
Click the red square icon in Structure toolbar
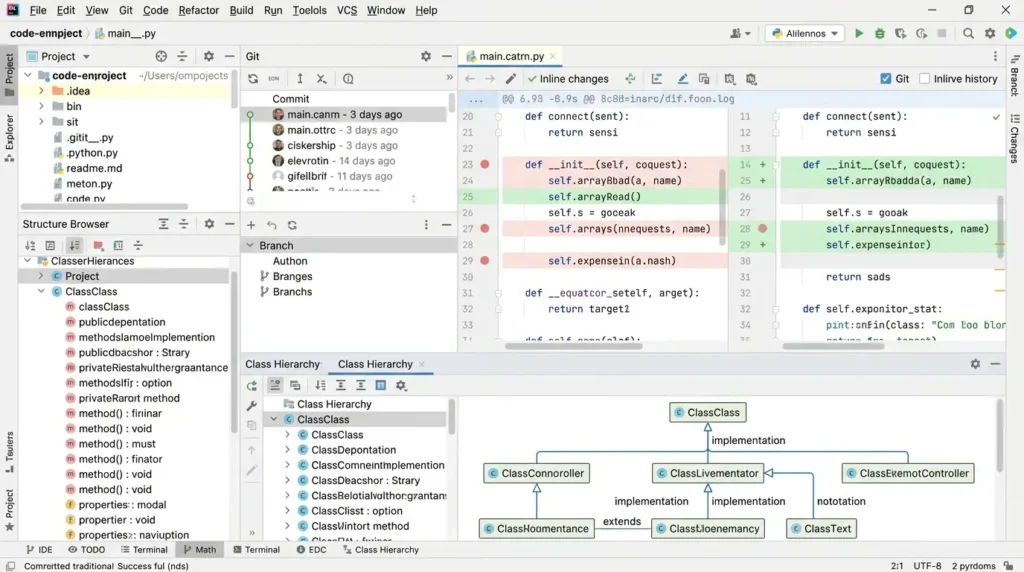pyautogui.click(x=98, y=246)
